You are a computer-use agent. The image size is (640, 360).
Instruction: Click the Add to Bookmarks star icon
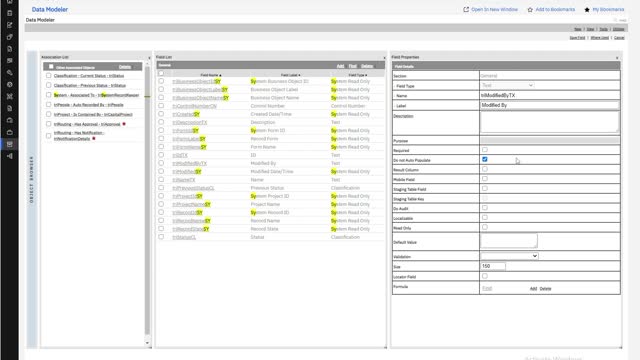point(530,9)
